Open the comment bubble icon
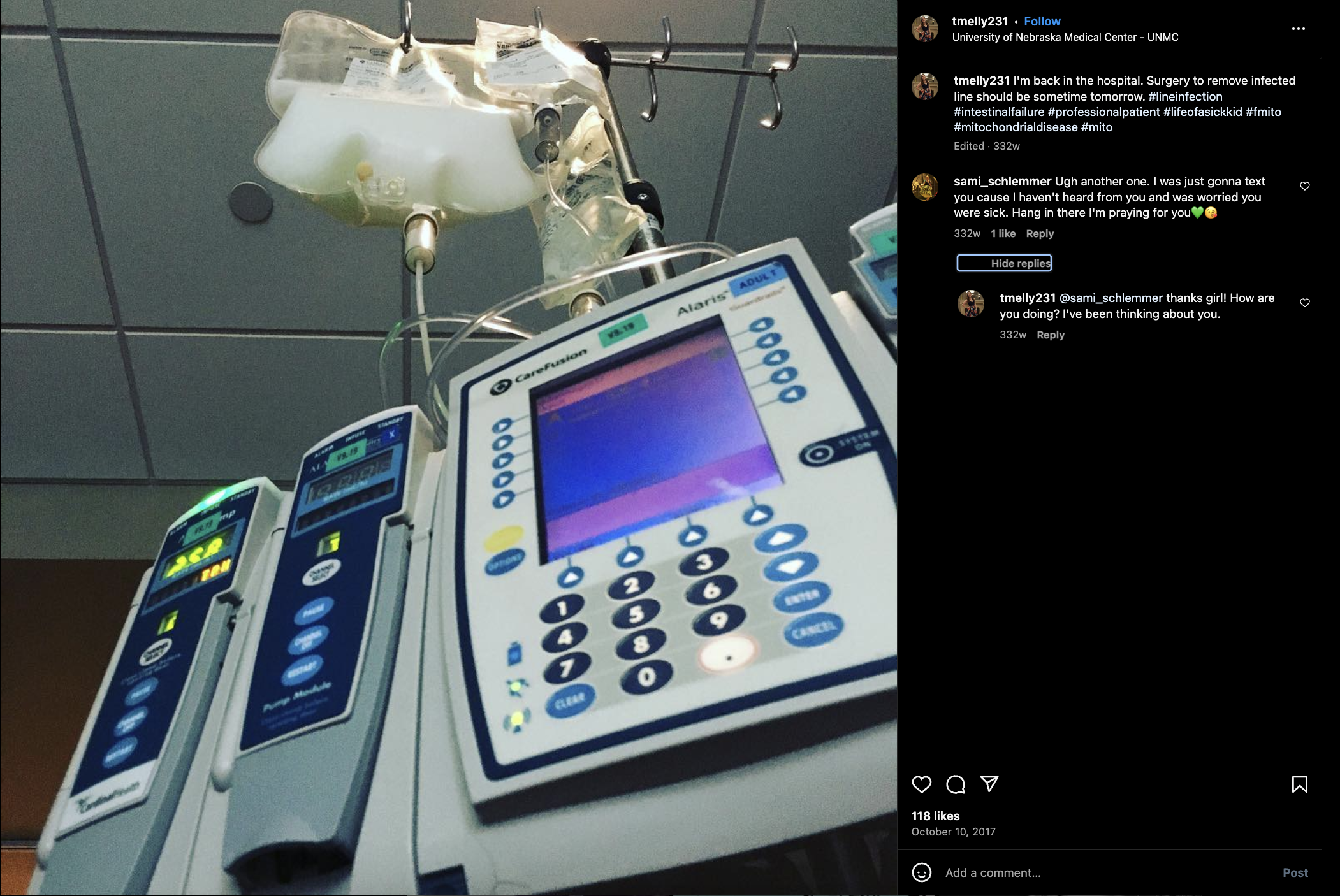This screenshot has height=896, width=1340. [x=956, y=784]
